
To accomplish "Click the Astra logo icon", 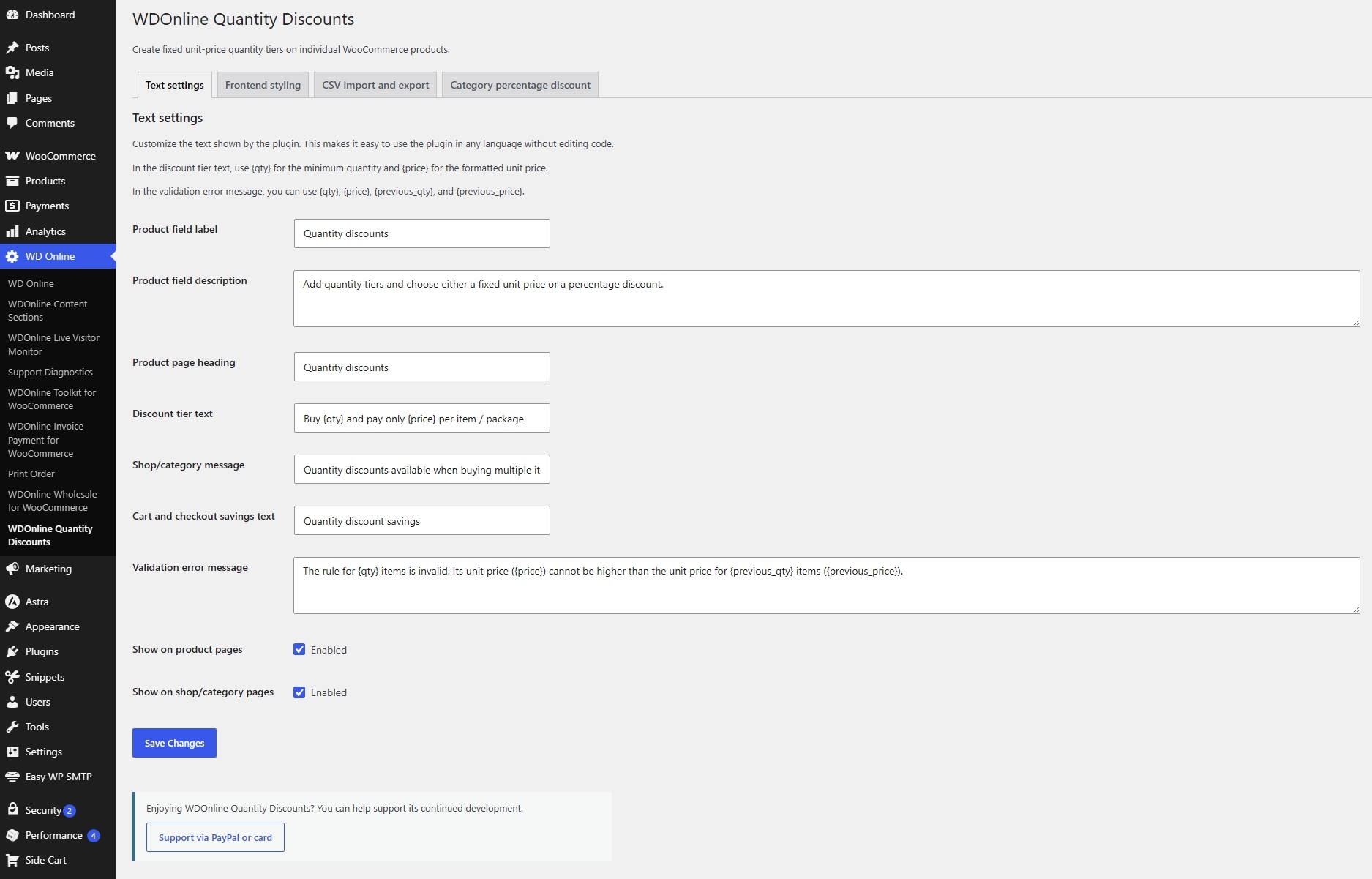I will [x=12, y=602].
